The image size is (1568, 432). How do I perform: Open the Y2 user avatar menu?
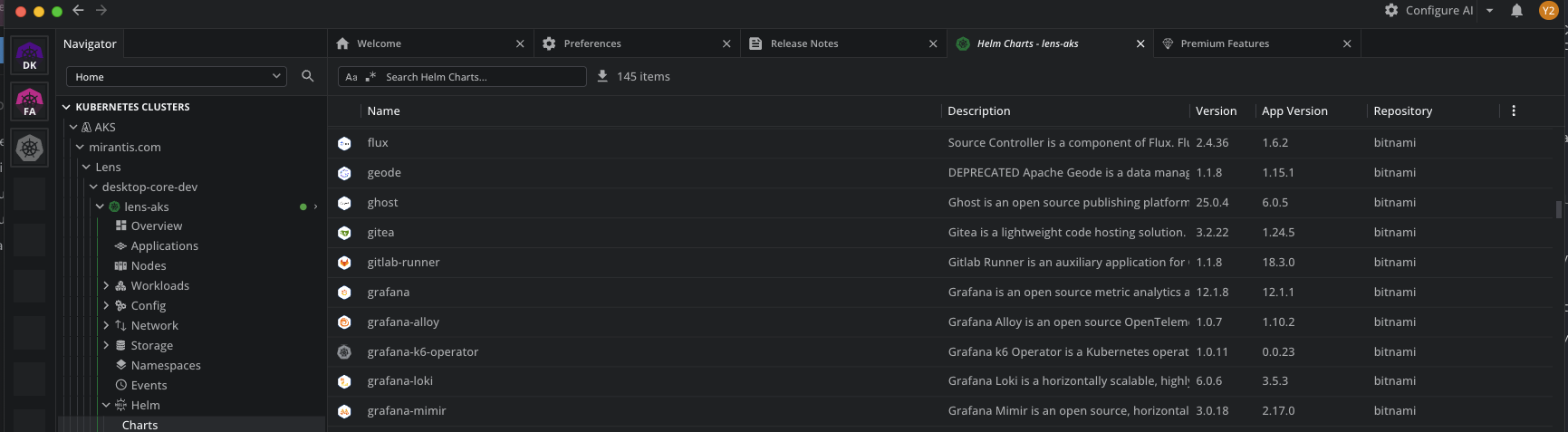pyautogui.click(x=1548, y=11)
